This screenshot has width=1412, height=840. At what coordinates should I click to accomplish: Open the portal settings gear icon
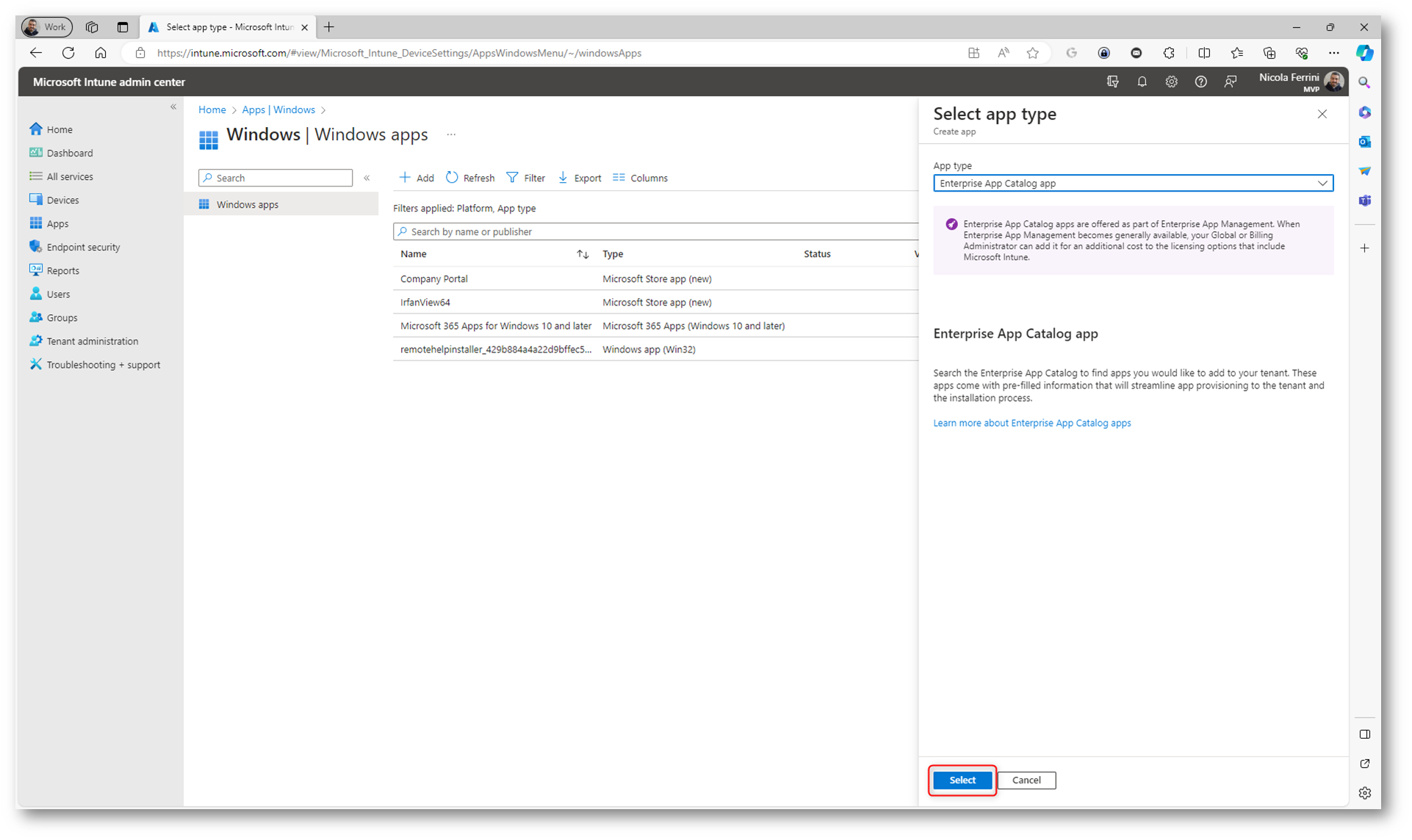[1171, 82]
